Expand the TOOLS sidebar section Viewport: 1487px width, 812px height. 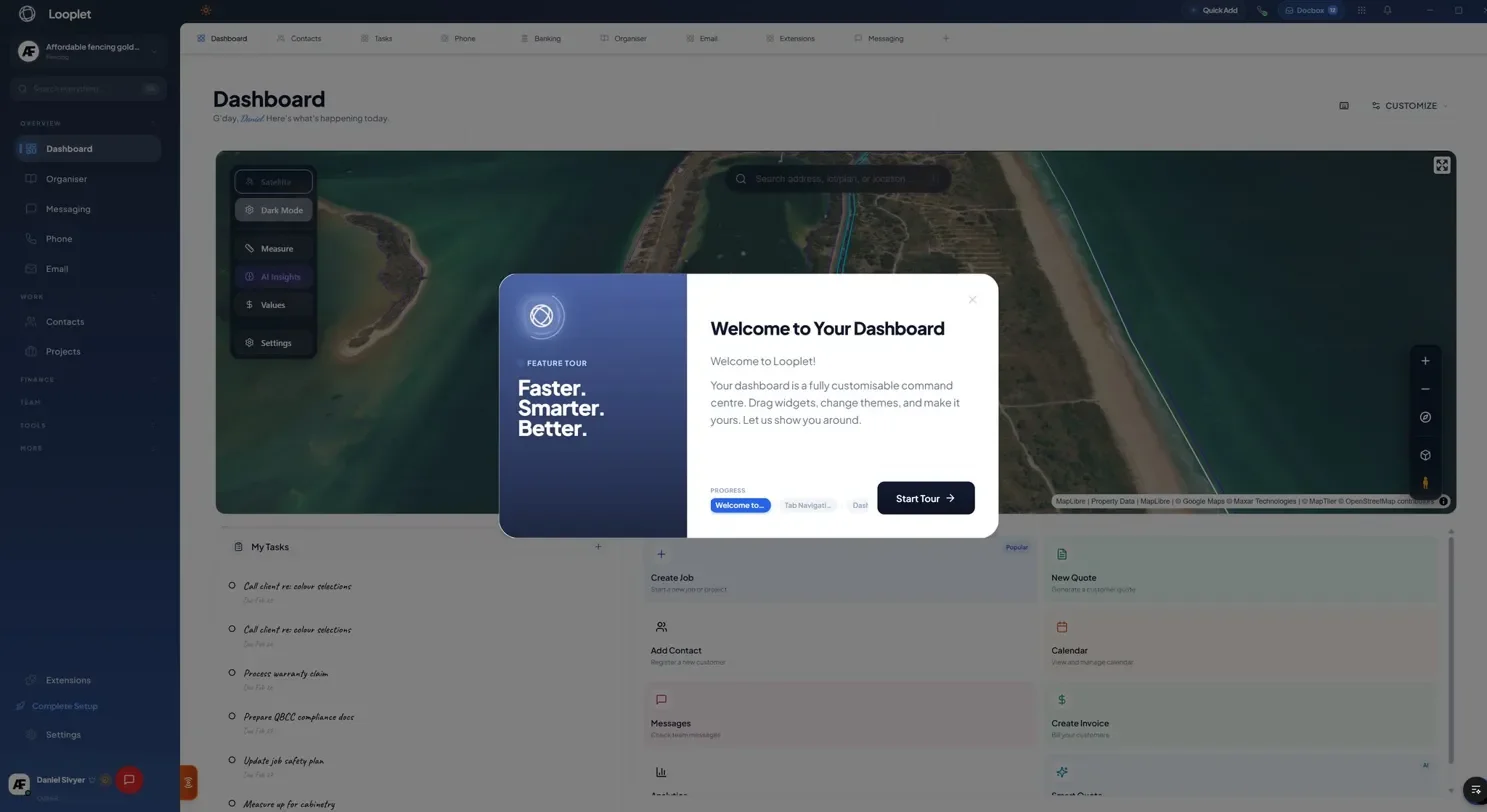pos(88,426)
